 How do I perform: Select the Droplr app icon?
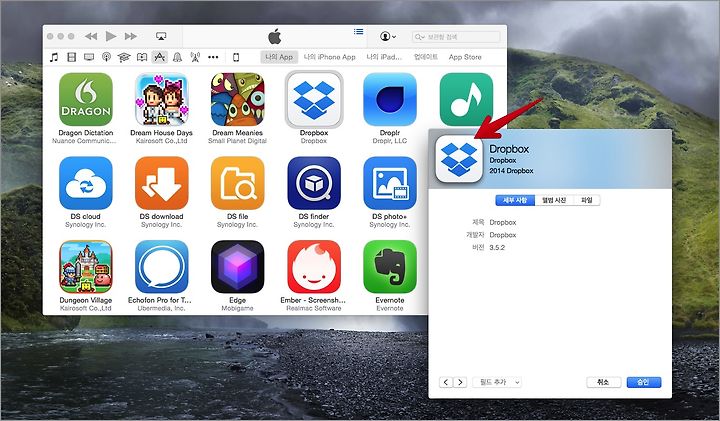tap(390, 99)
